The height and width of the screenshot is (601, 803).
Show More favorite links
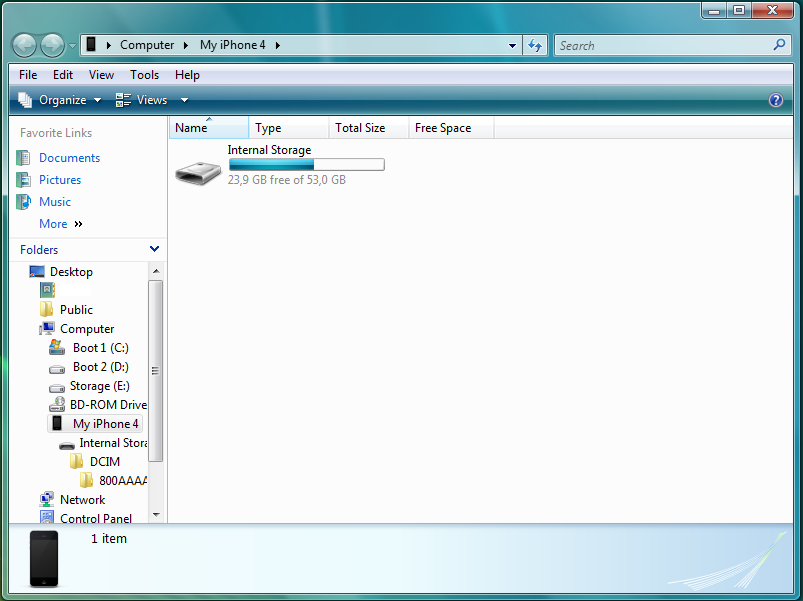click(x=60, y=224)
